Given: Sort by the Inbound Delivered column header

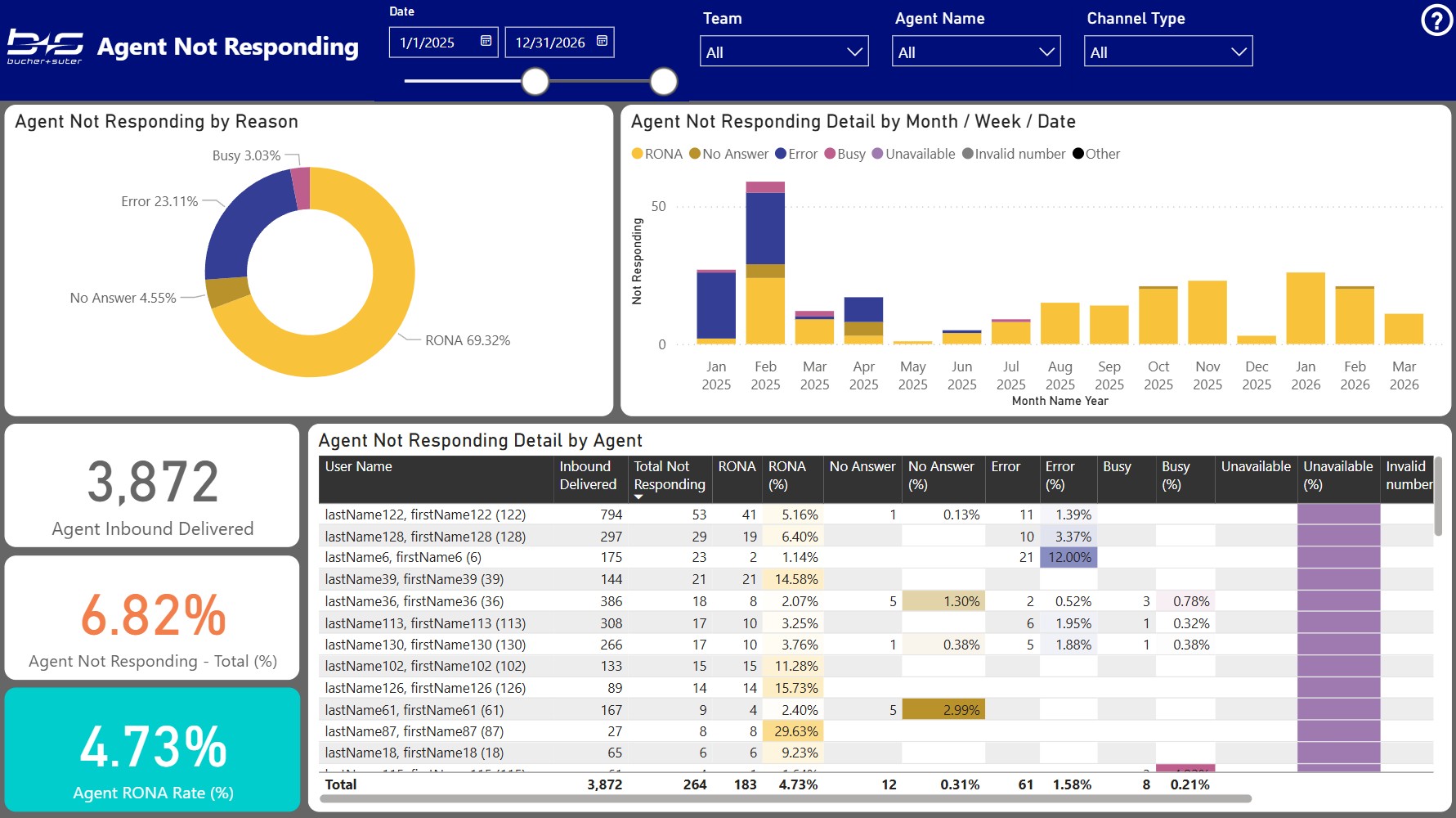Looking at the screenshot, I should coord(587,475).
